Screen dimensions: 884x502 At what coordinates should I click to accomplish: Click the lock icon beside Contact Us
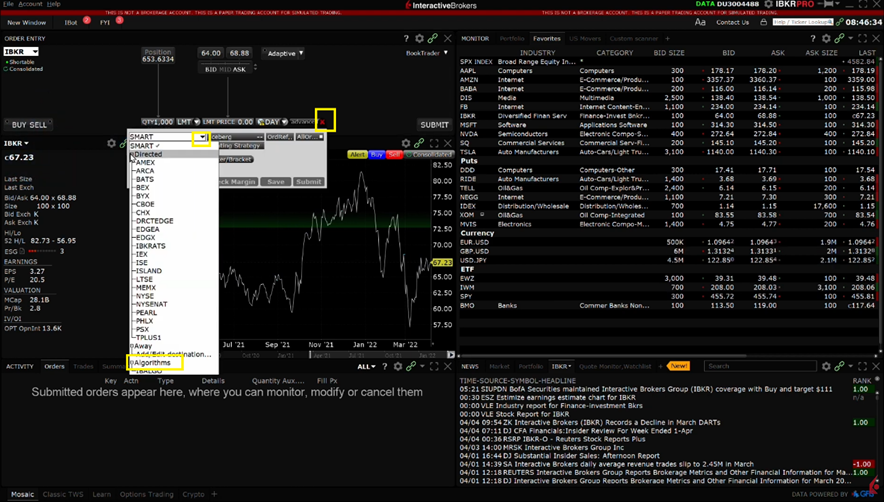pyautogui.click(x=764, y=22)
